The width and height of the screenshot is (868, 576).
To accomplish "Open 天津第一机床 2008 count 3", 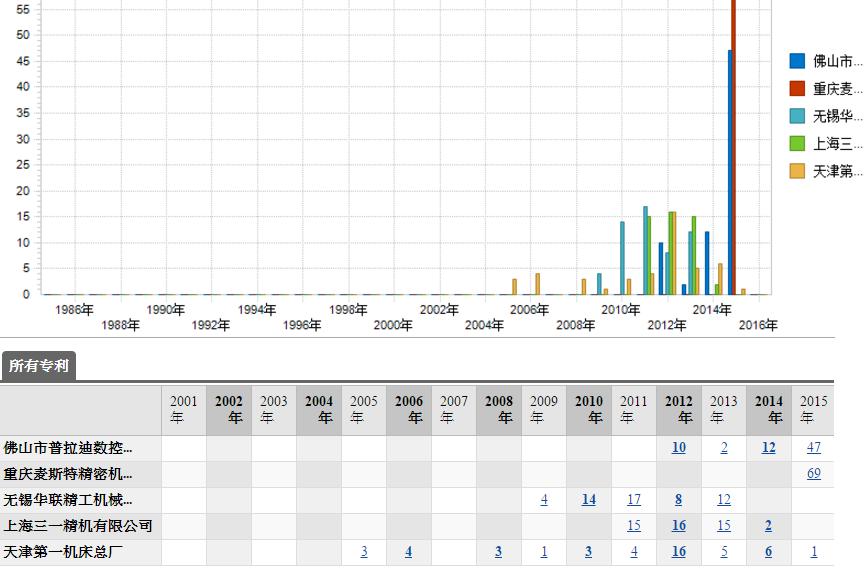I will point(499,552).
